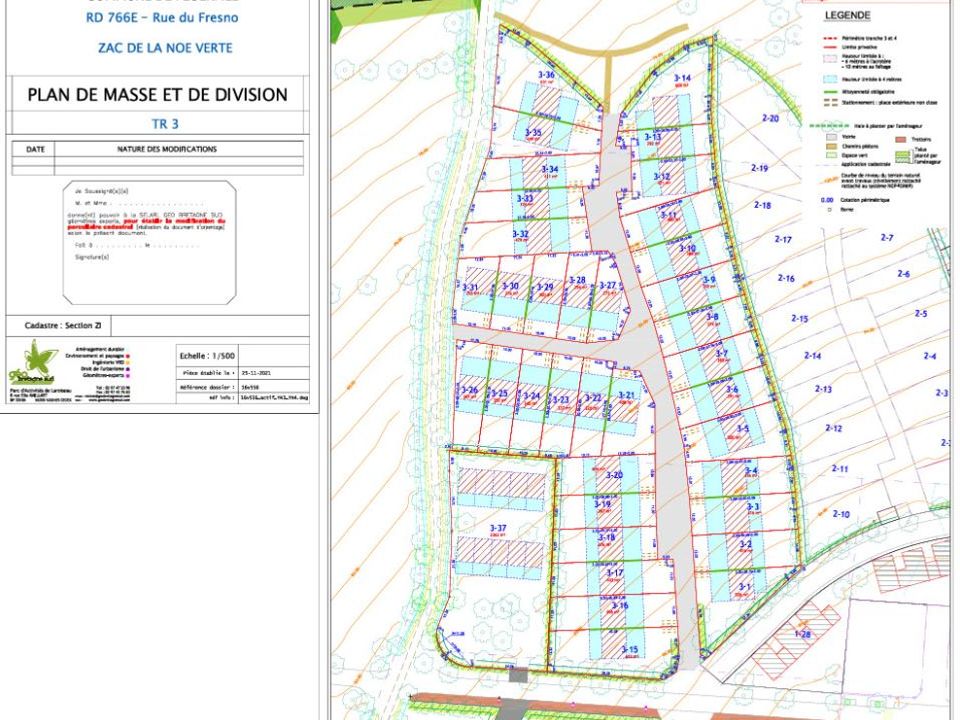Click lot label 3-36 on the plan
Viewport: 960px width, 720px height.
click(546, 75)
